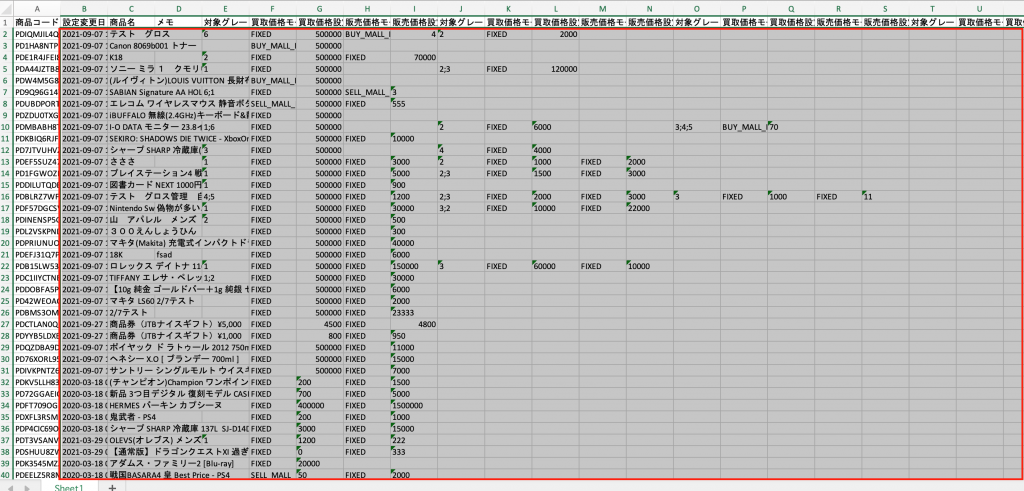Select row 1 header
The width and height of the screenshot is (1024, 491).
point(7,22)
